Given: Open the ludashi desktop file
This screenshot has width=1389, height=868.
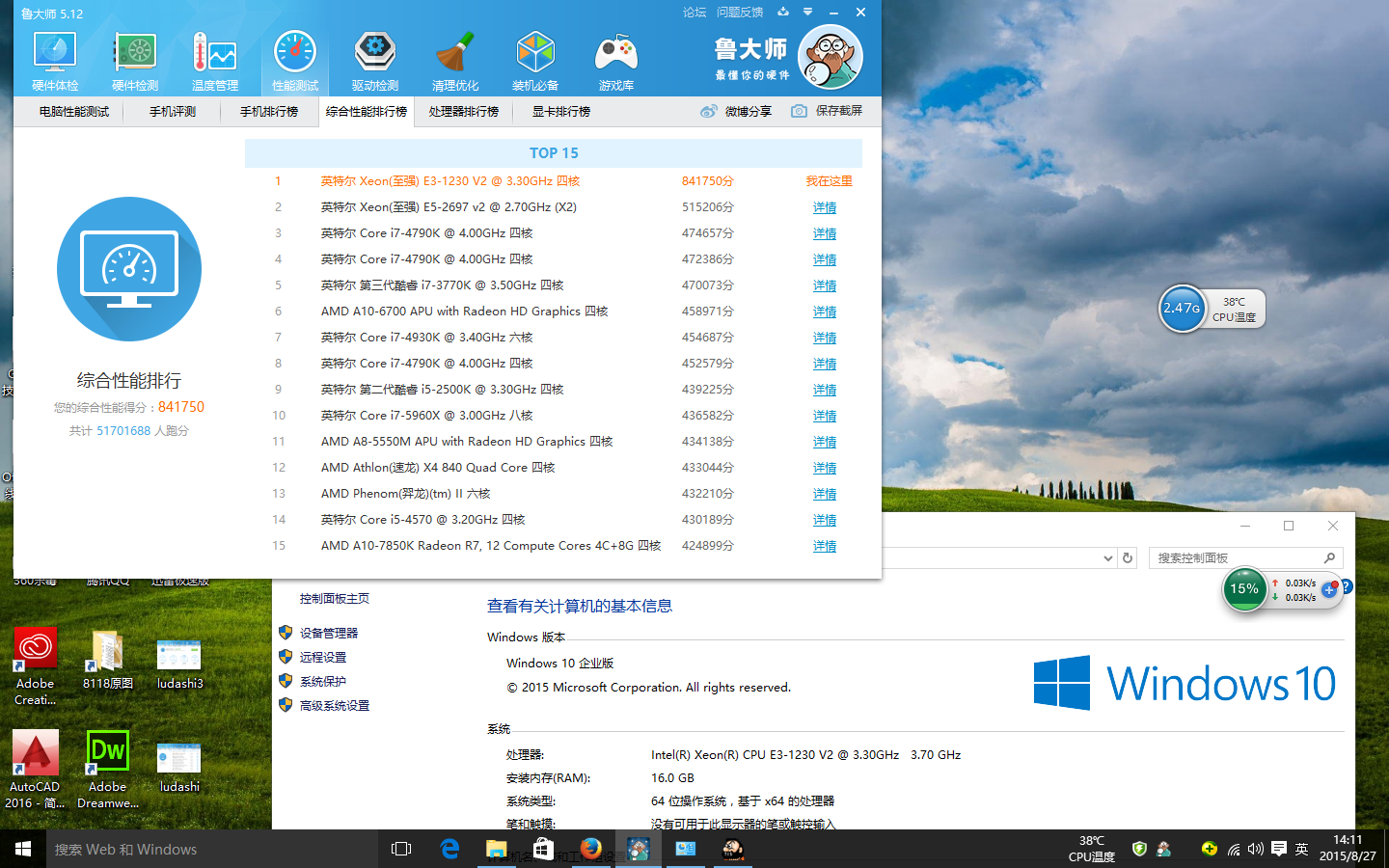Looking at the screenshot, I should point(179,767).
